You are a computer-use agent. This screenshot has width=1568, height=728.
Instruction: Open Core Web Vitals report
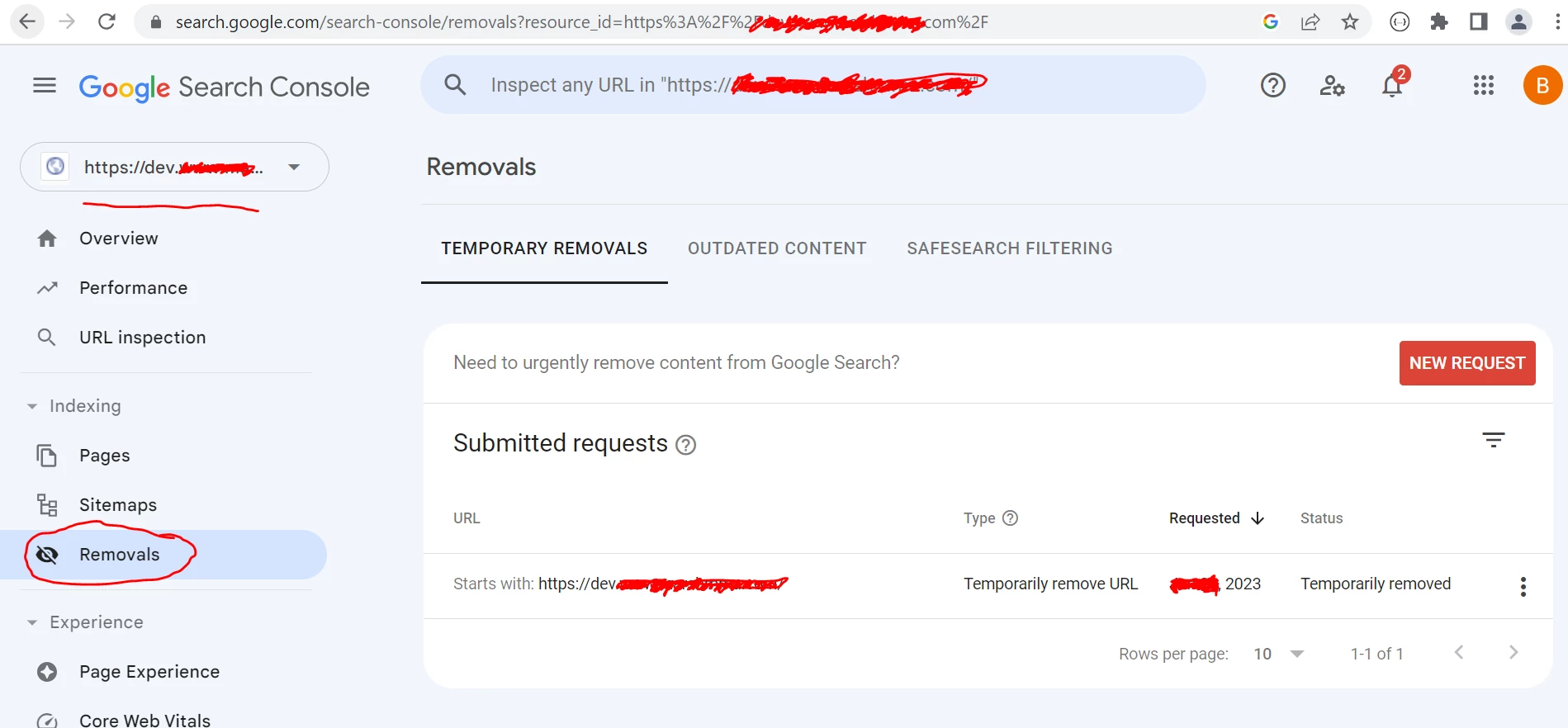(144, 720)
